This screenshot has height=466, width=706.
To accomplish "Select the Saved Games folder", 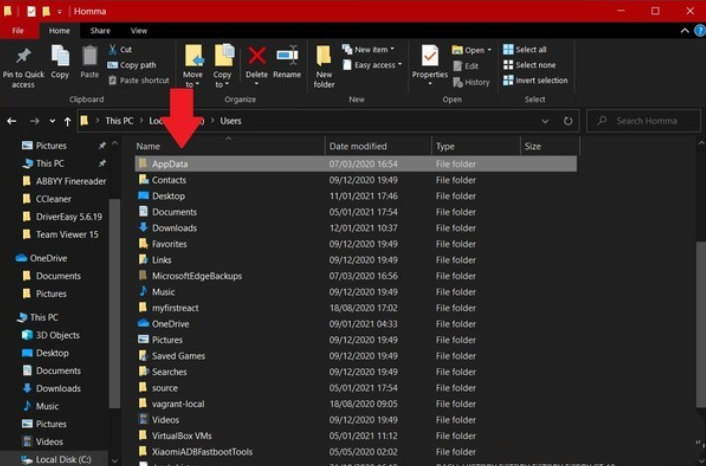I will (x=355, y=356).
